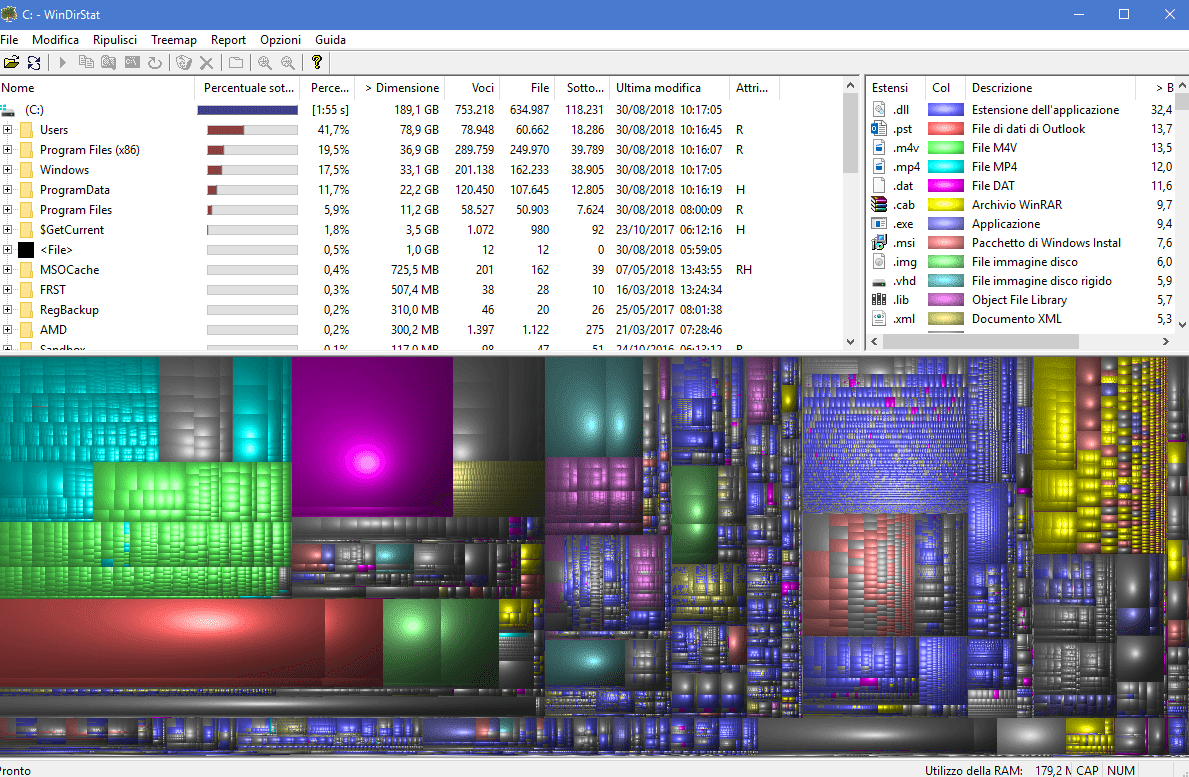Viewport: 1189px width, 777px height.
Task: Click the Descrizione column header
Action: [x=1002, y=88]
